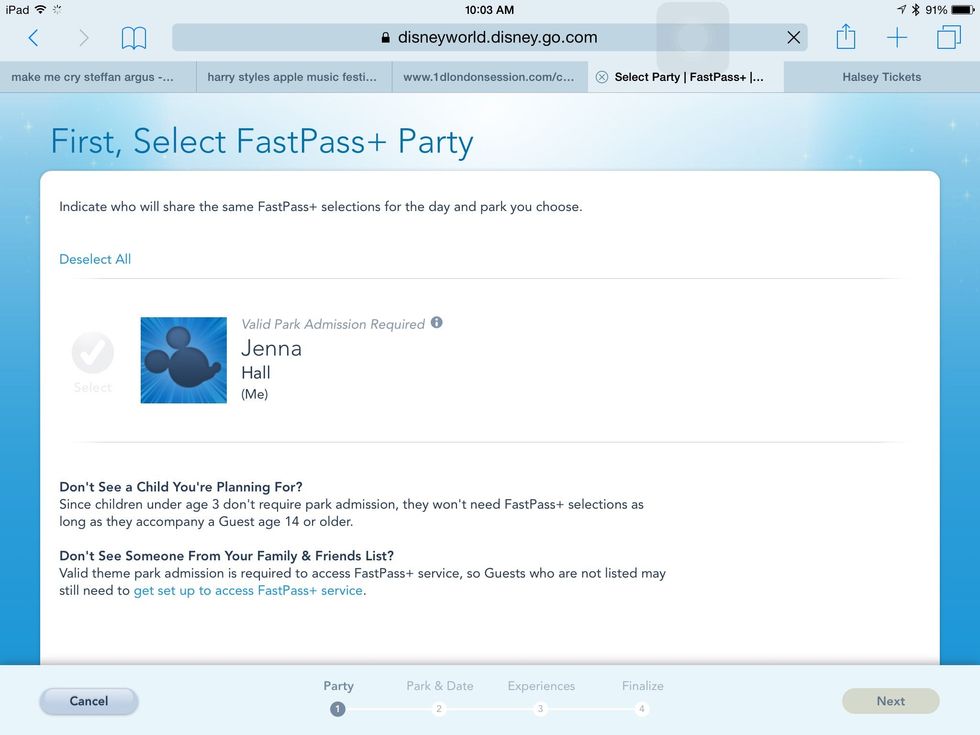Viewport: 980px width, 735px height.
Task: Switch to the harry styles apple music tab
Action: [x=294, y=78]
